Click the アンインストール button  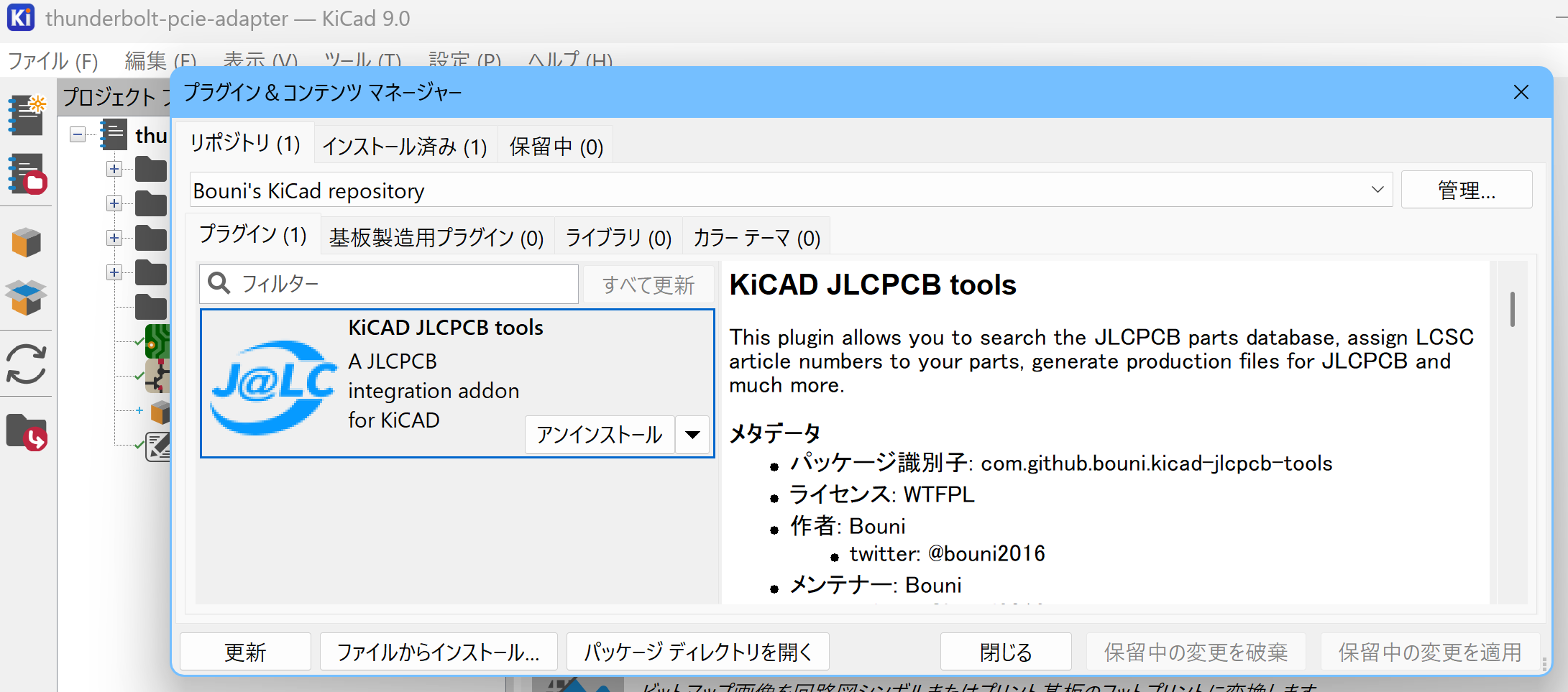point(600,434)
